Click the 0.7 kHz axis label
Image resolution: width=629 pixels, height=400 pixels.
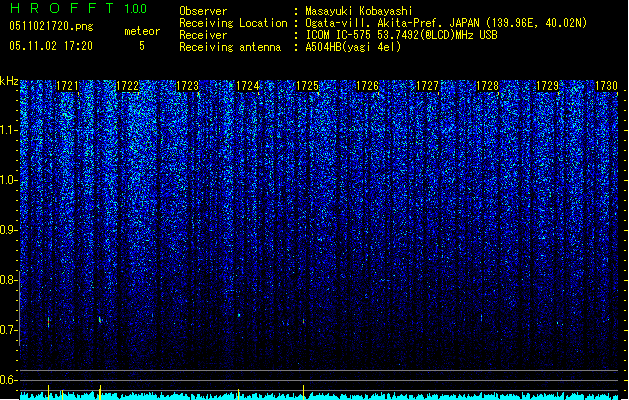click(9, 330)
